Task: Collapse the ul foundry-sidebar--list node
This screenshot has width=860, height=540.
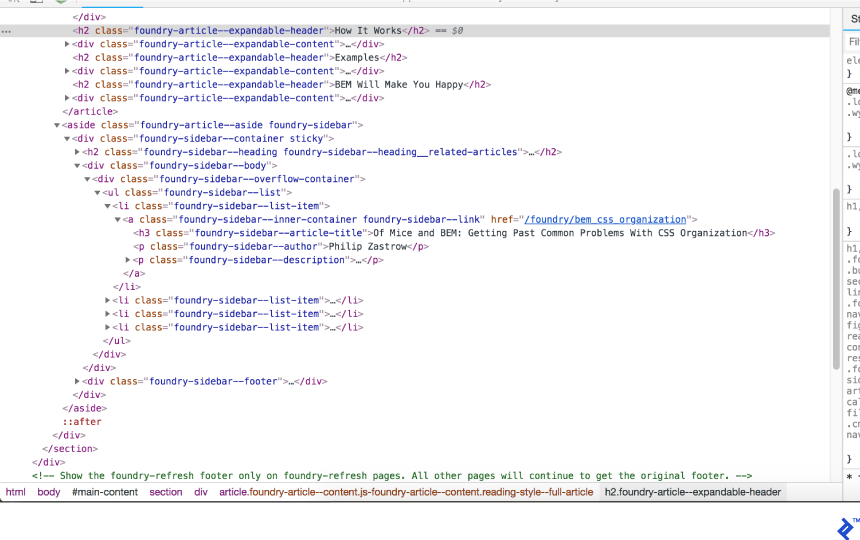Action: click(97, 192)
